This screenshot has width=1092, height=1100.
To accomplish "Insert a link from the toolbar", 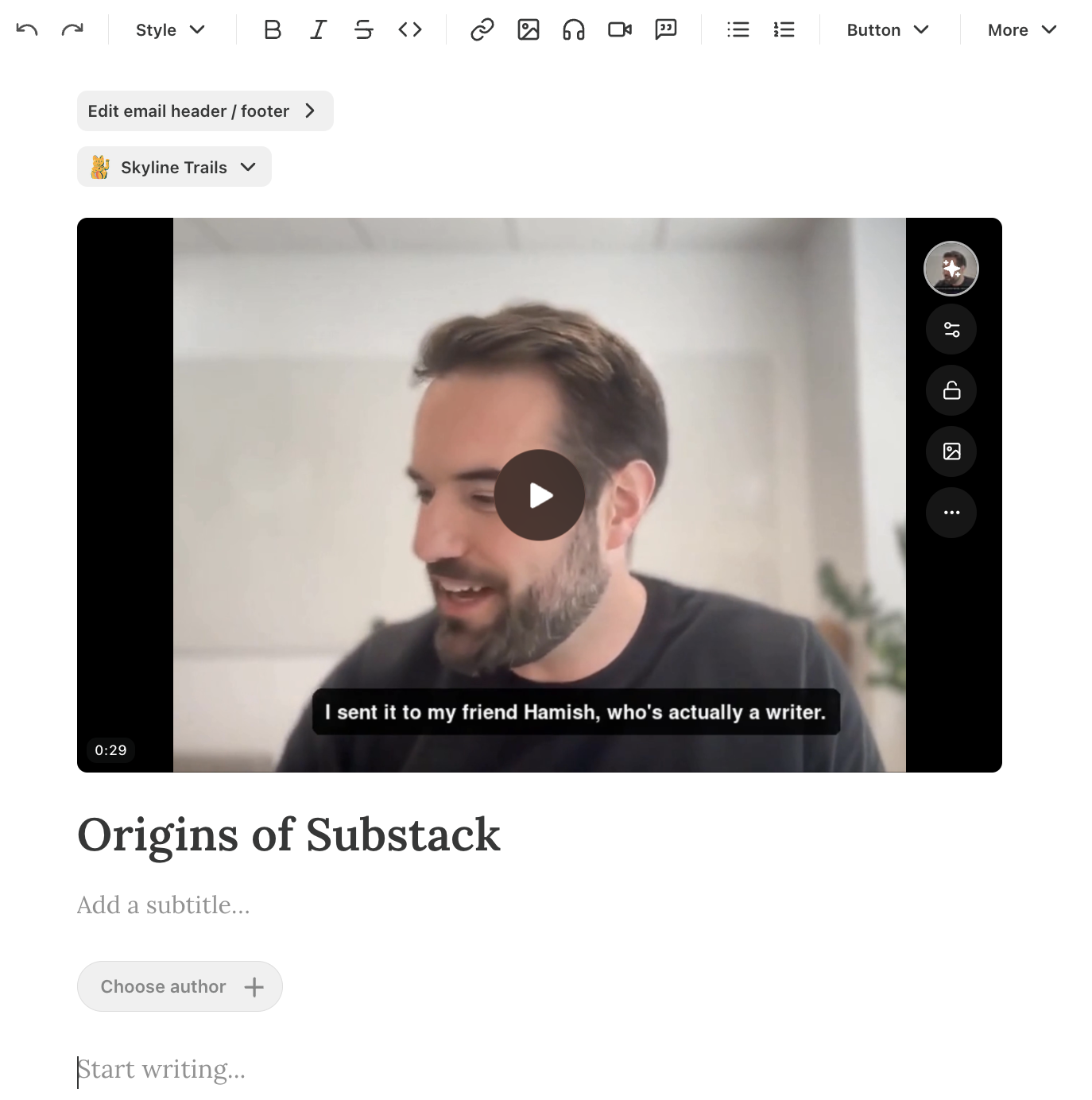I will click(x=482, y=30).
